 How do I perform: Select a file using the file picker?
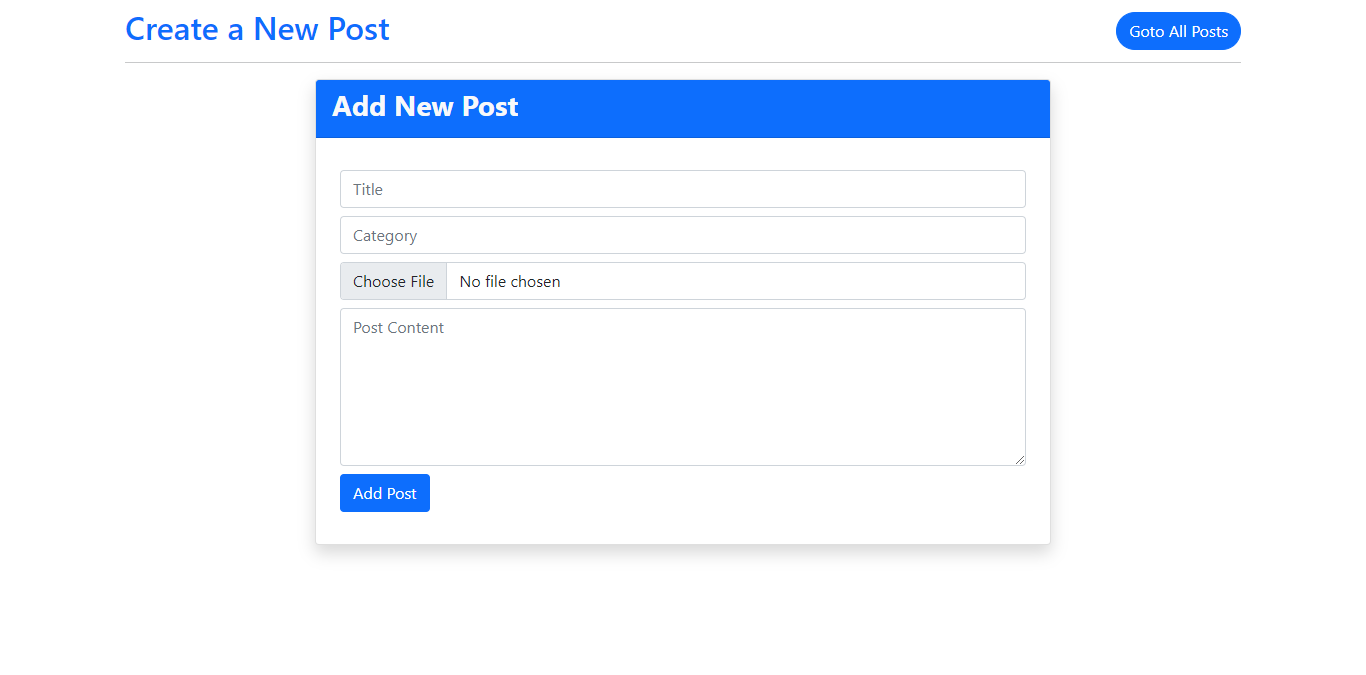[393, 281]
